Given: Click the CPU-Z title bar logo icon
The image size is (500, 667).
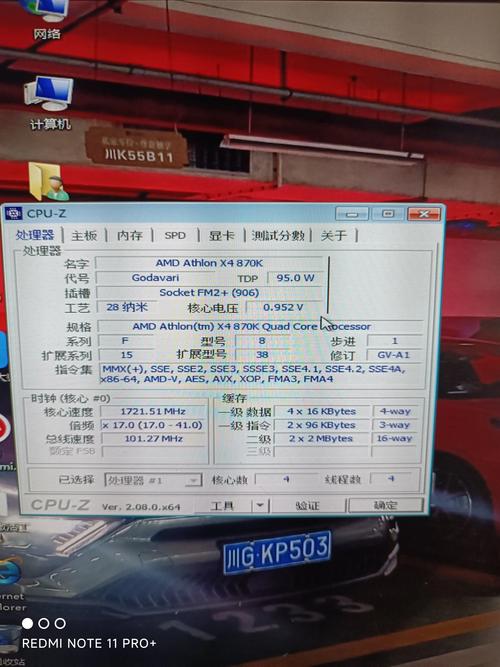Looking at the screenshot, I should point(13,213).
